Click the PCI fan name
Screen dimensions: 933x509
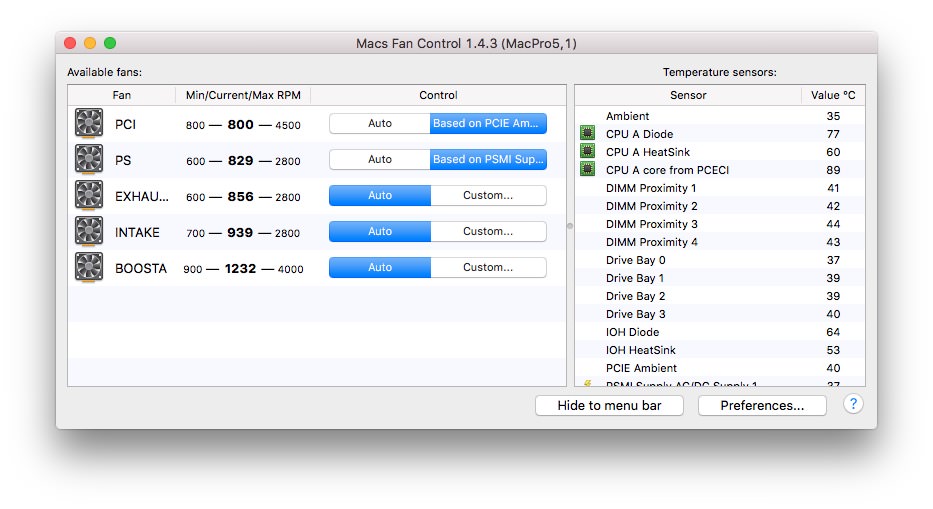point(126,124)
